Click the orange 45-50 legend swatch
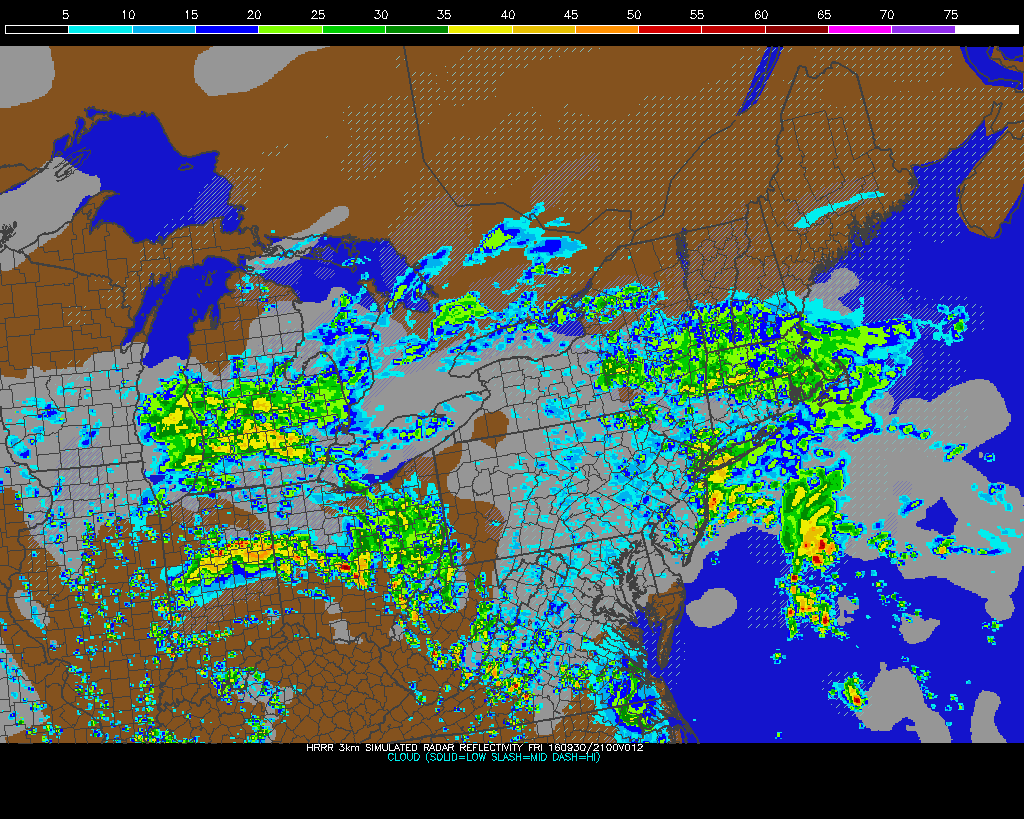Screen dimensions: 1024x819 click(x=607, y=30)
